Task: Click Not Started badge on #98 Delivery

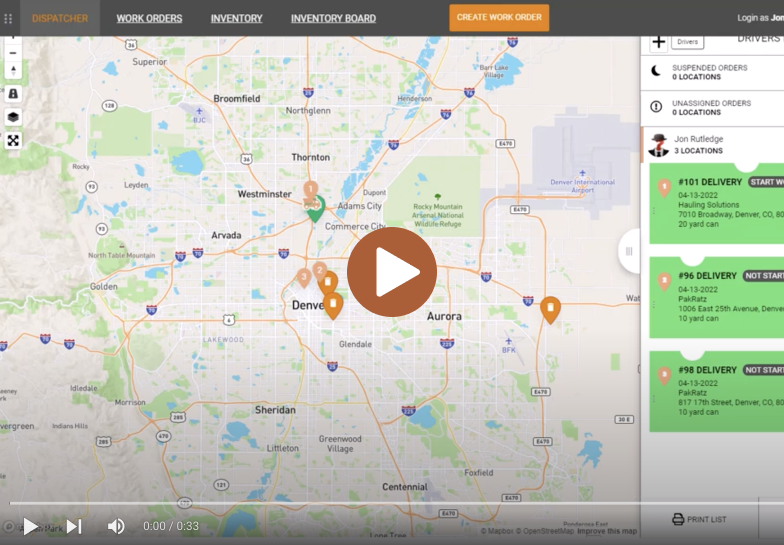Action: (x=764, y=370)
